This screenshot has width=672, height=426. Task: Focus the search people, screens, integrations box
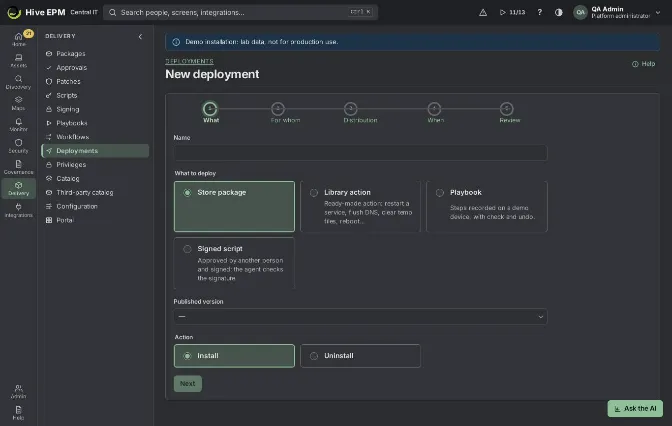pos(240,12)
